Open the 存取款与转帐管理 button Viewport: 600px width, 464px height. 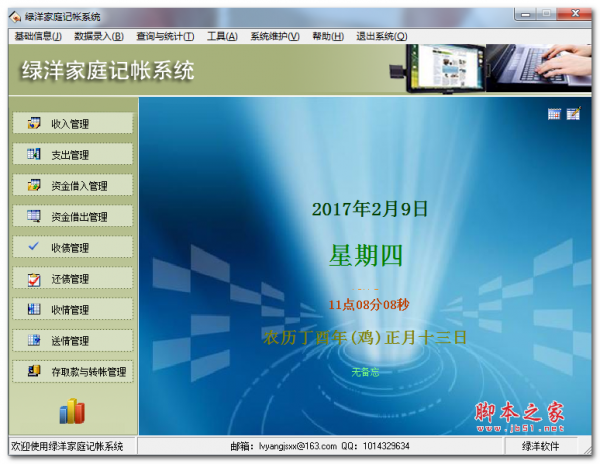[x=73, y=371]
